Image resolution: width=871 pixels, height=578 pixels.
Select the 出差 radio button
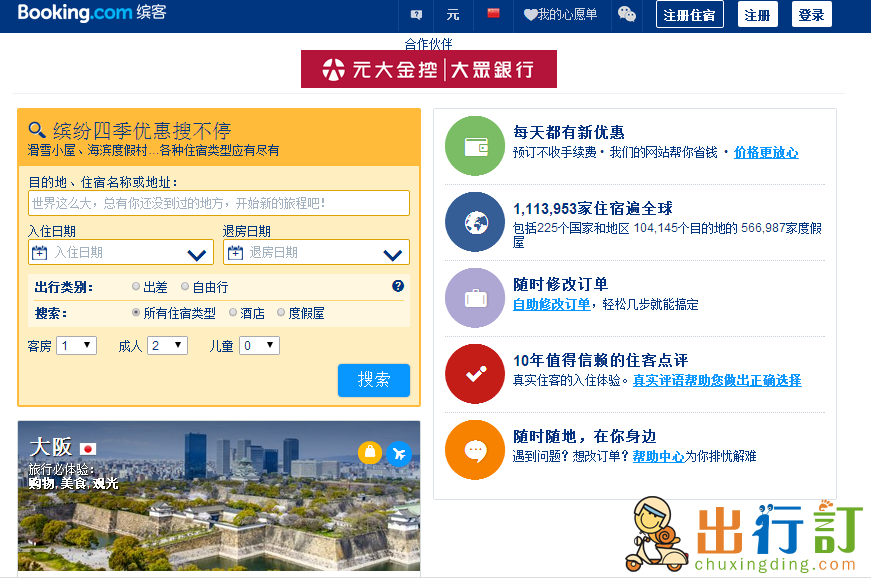click(x=136, y=287)
